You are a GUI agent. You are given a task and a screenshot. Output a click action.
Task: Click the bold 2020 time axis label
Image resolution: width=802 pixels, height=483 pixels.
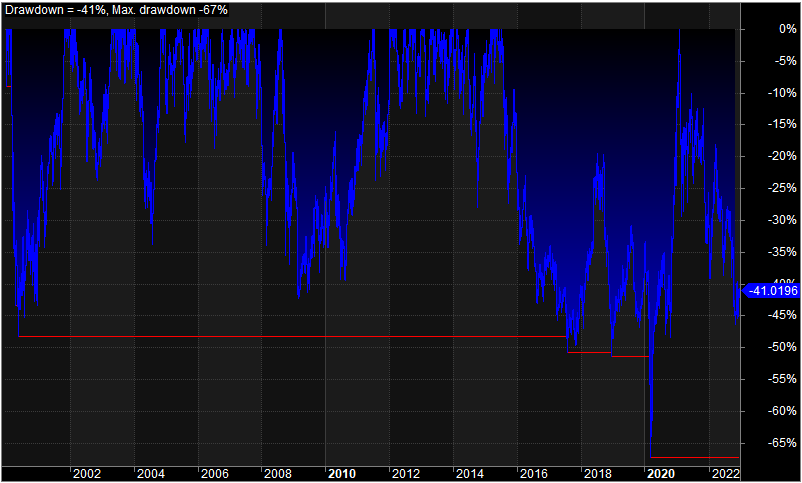pyautogui.click(x=660, y=474)
